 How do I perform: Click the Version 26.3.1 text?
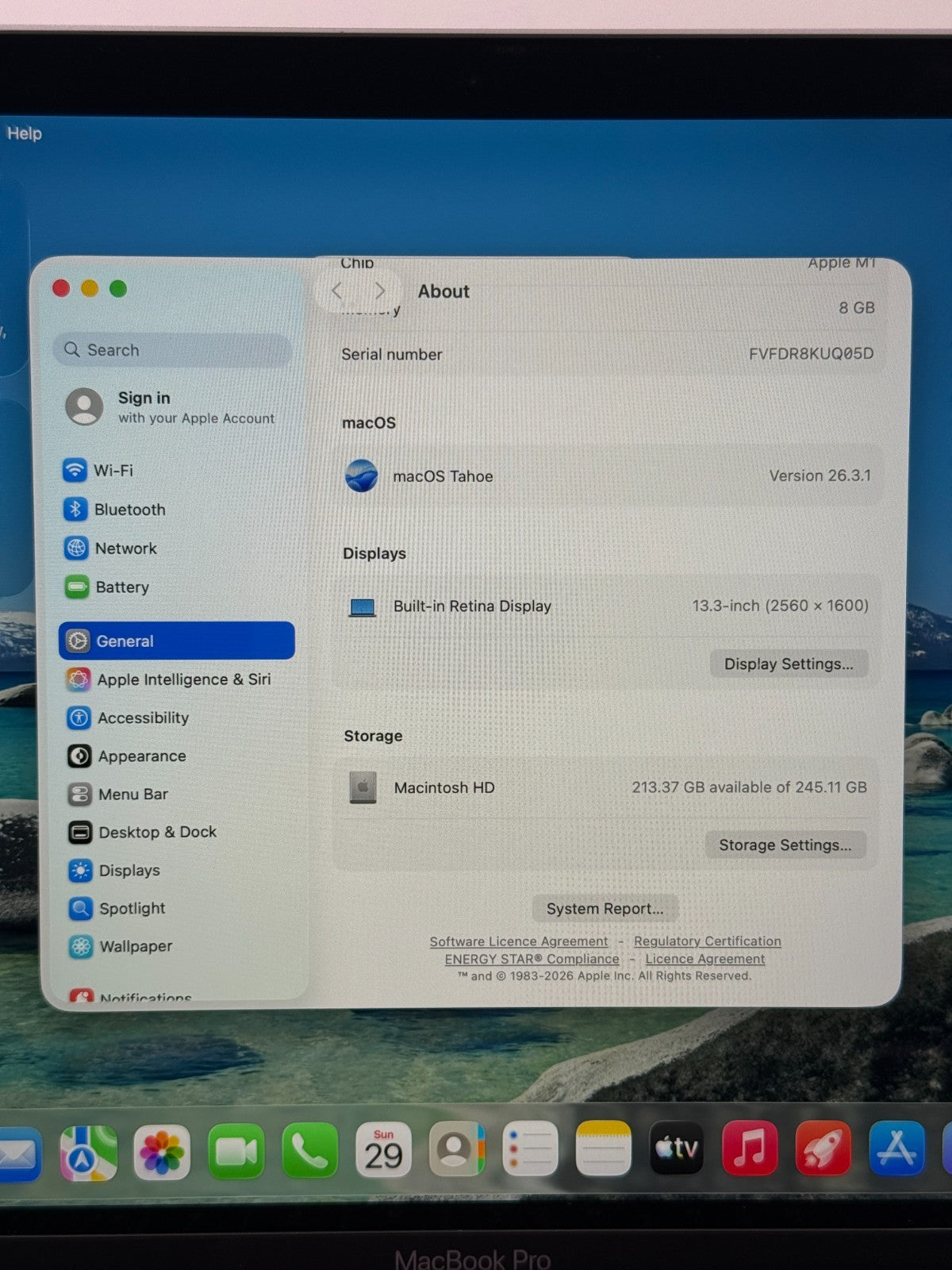(820, 475)
